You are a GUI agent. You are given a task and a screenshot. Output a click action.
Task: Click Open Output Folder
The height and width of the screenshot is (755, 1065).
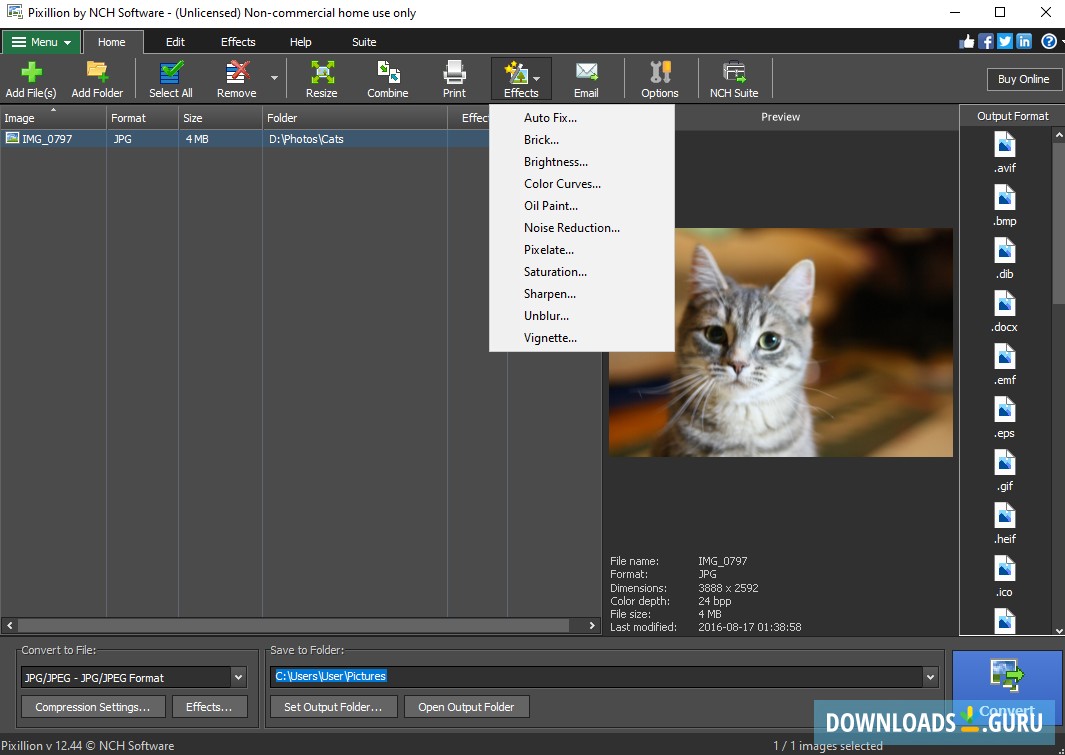tap(466, 706)
